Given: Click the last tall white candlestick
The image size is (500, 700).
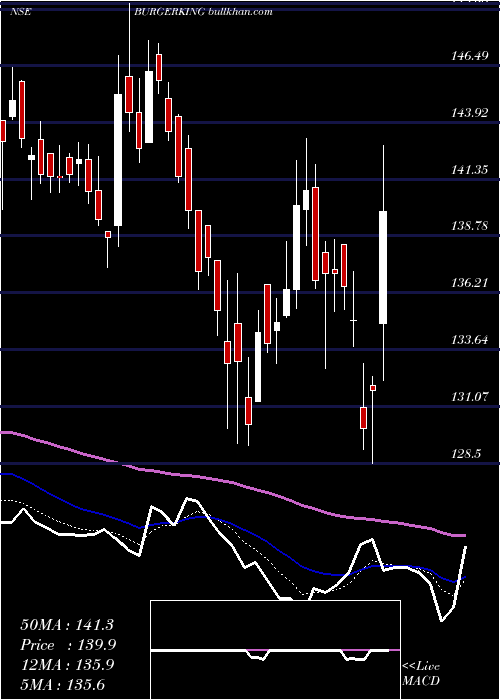Looking at the screenshot, I should coord(383,267).
